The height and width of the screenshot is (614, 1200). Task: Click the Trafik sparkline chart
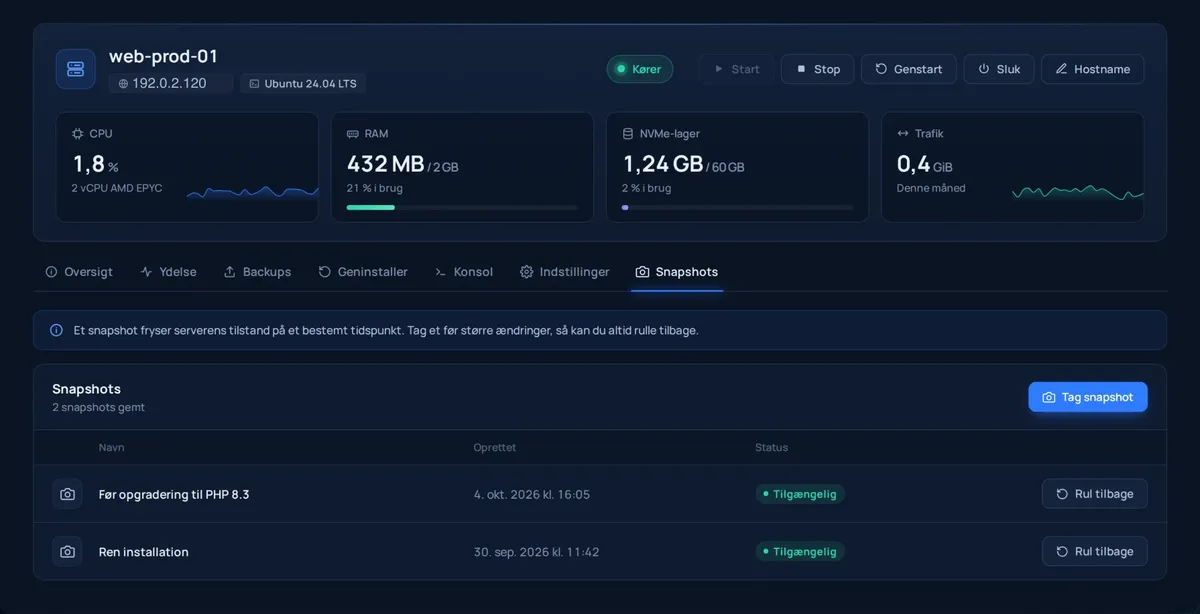pos(1078,191)
